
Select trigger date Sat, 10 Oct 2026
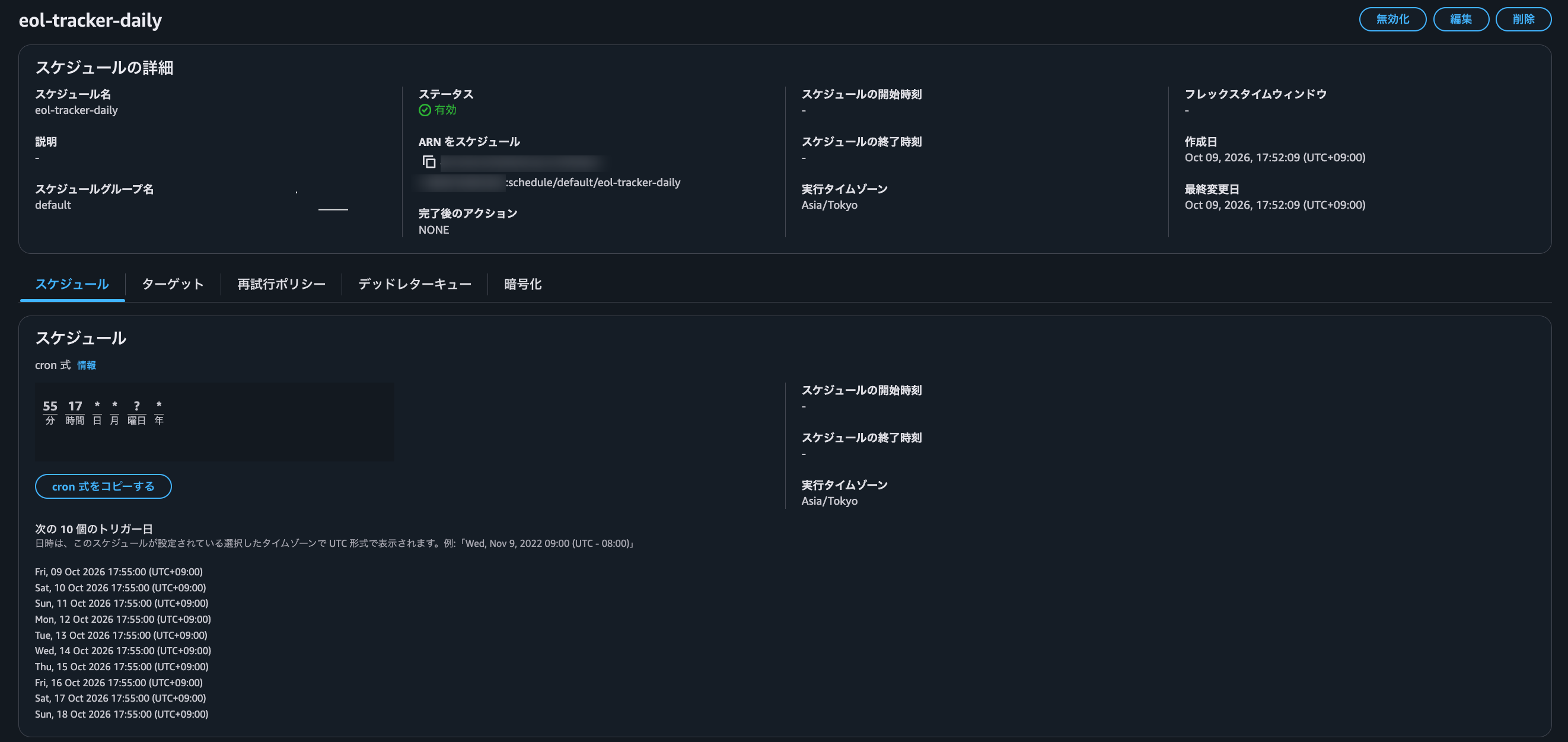(120, 588)
